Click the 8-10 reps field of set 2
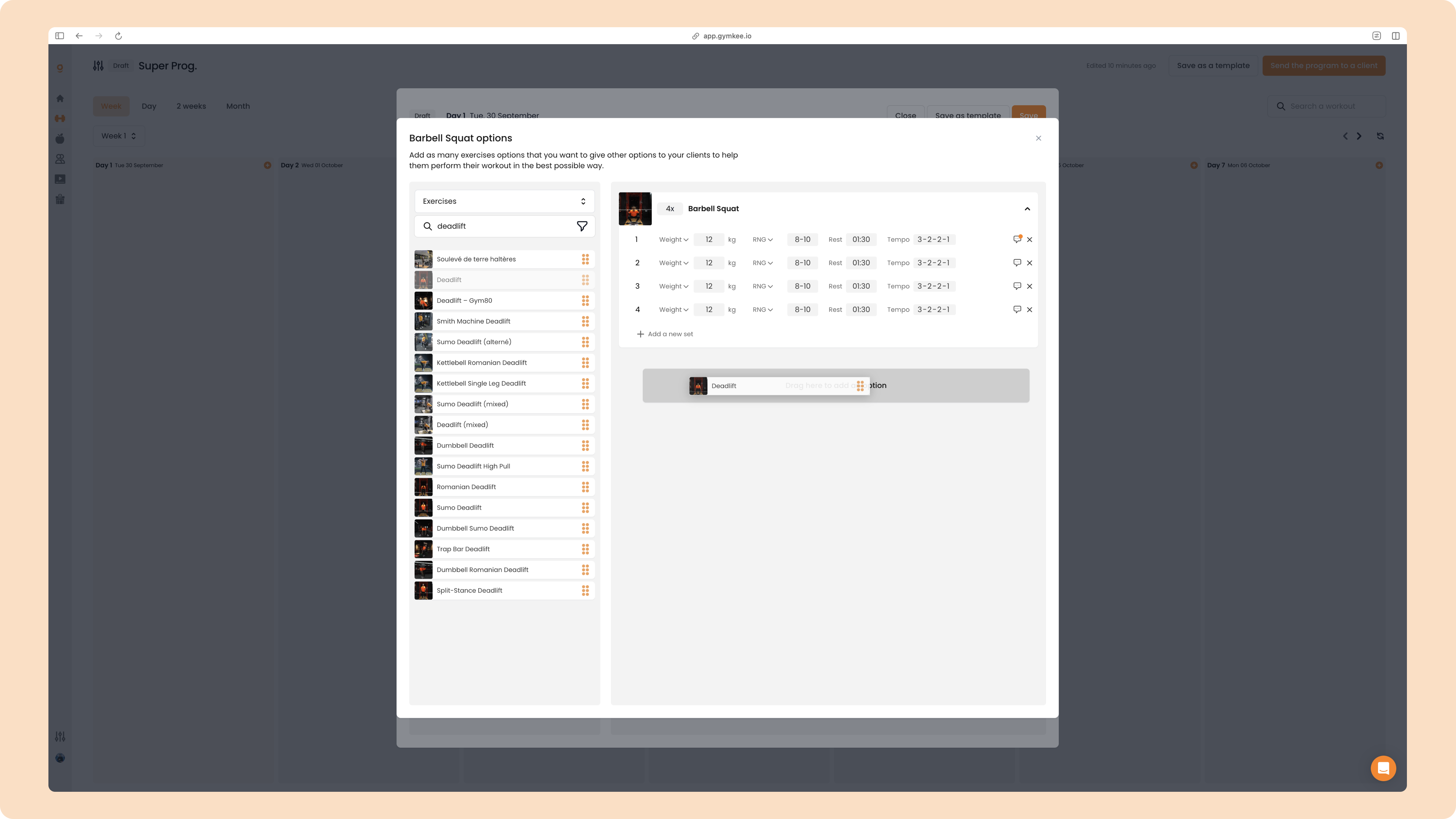 [x=802, y=263]
